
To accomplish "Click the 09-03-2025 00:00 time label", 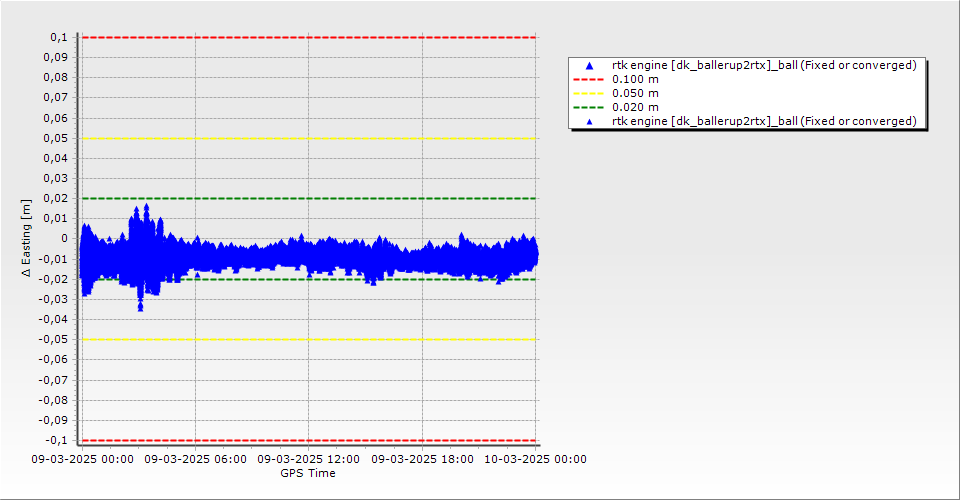I will 83,459.
